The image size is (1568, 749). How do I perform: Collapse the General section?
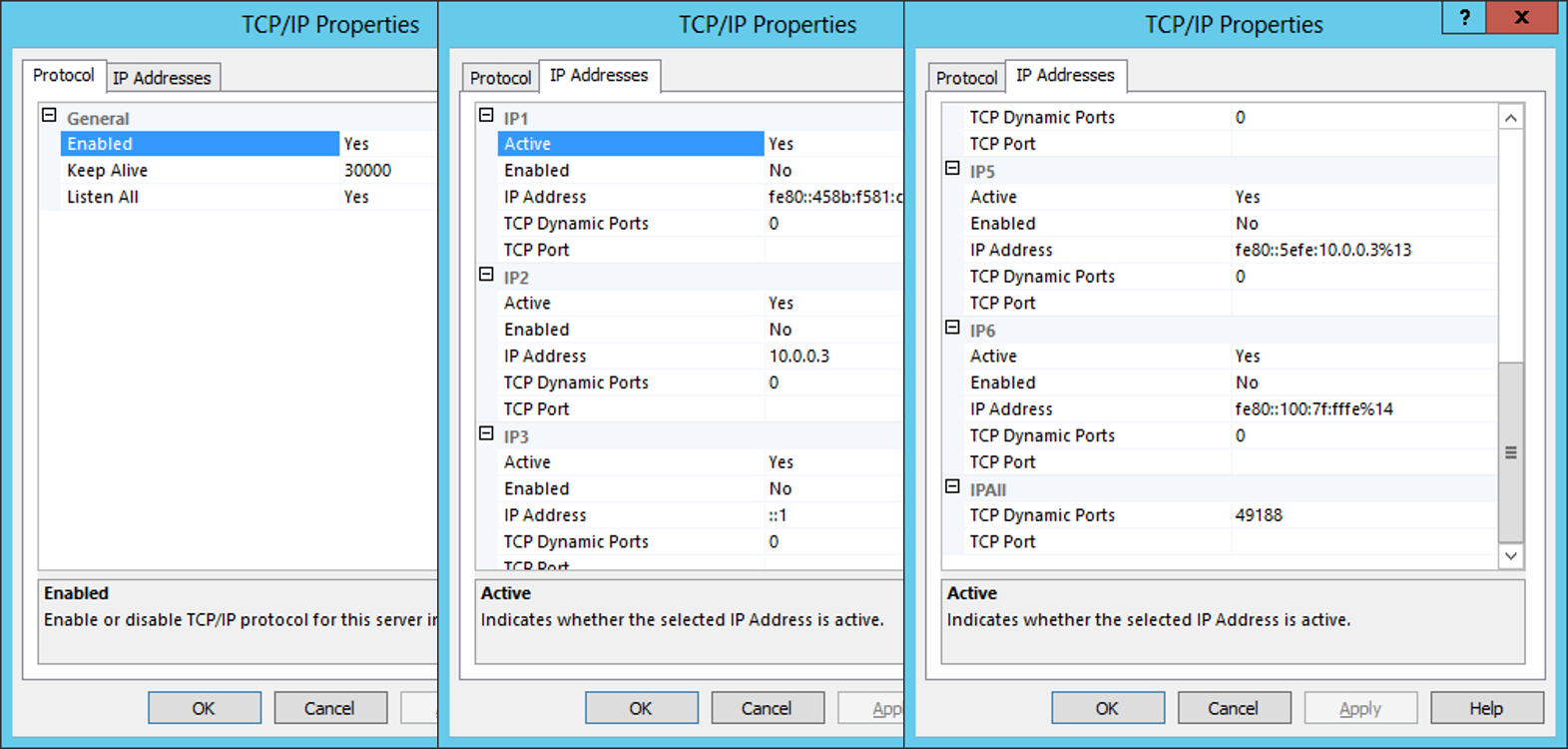[x=48, y=115]
